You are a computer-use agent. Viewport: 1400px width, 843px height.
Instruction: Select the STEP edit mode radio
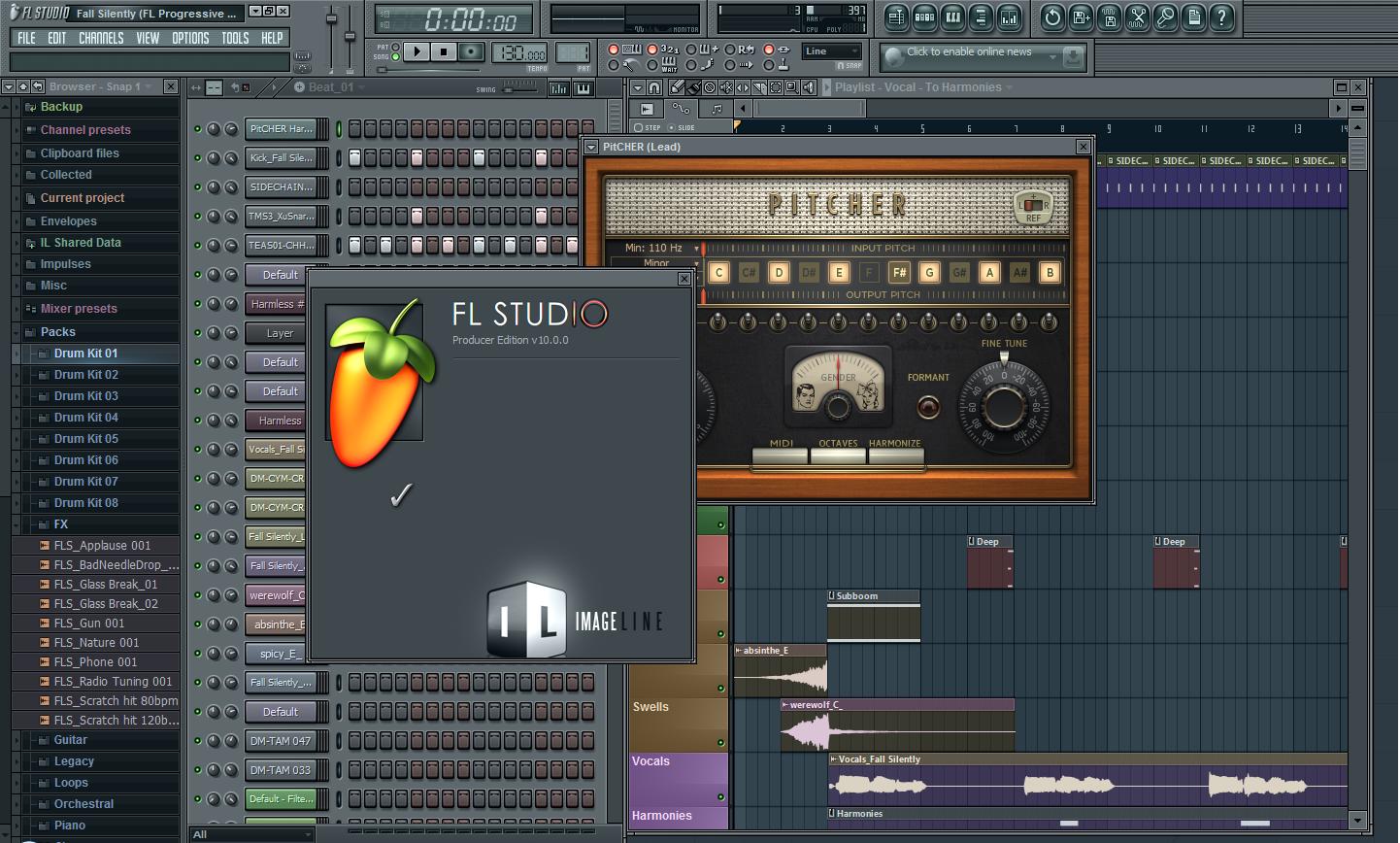(x=638, y=127)
